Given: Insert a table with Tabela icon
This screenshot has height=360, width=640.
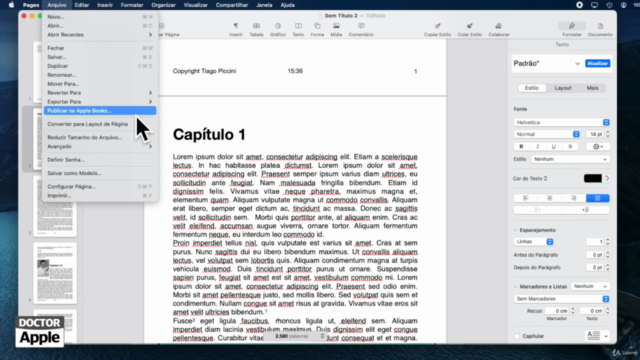Looking at the screenshot, I should pos(256,29).
